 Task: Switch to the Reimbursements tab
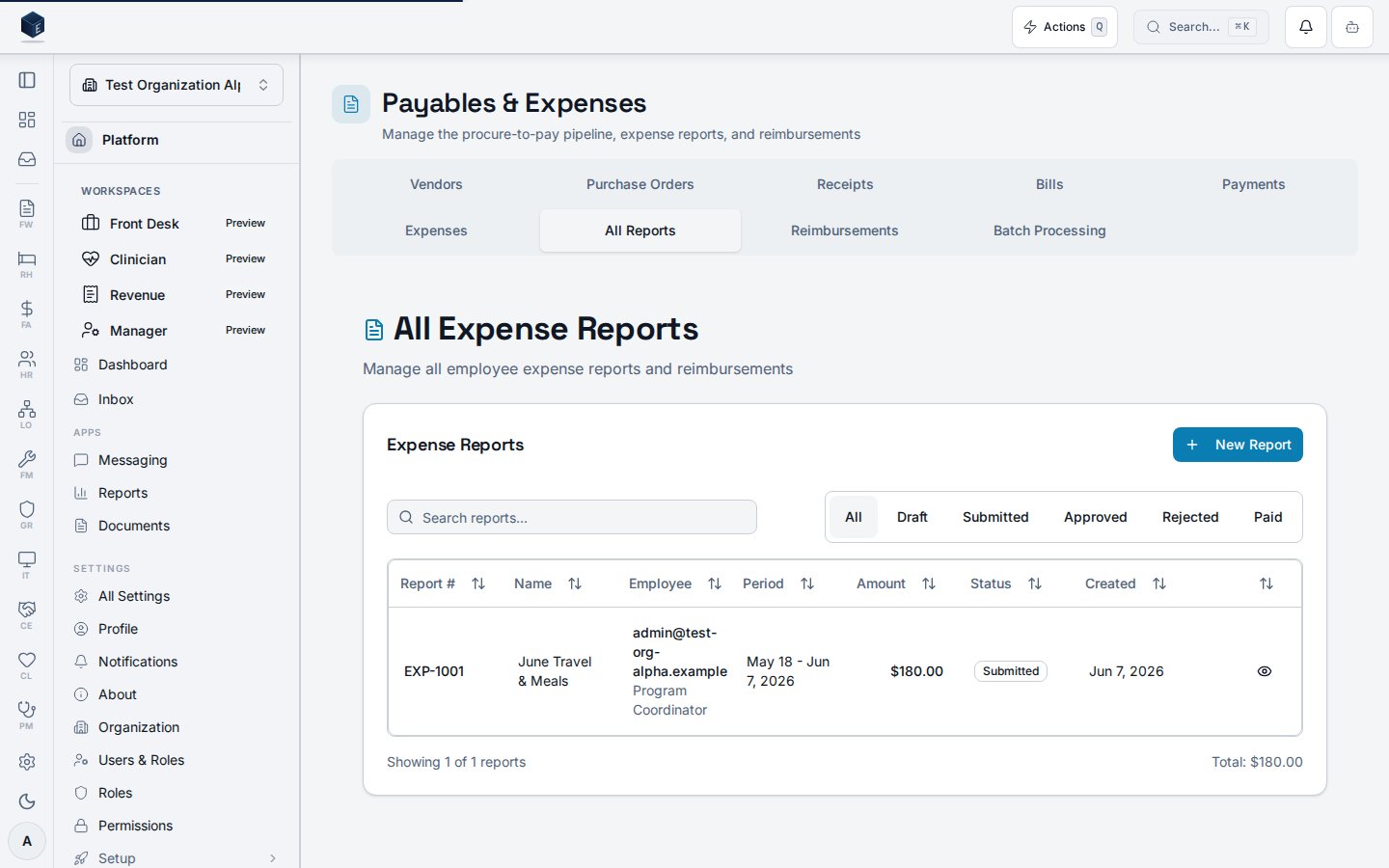pyautogui.click(x=845, y=231)
